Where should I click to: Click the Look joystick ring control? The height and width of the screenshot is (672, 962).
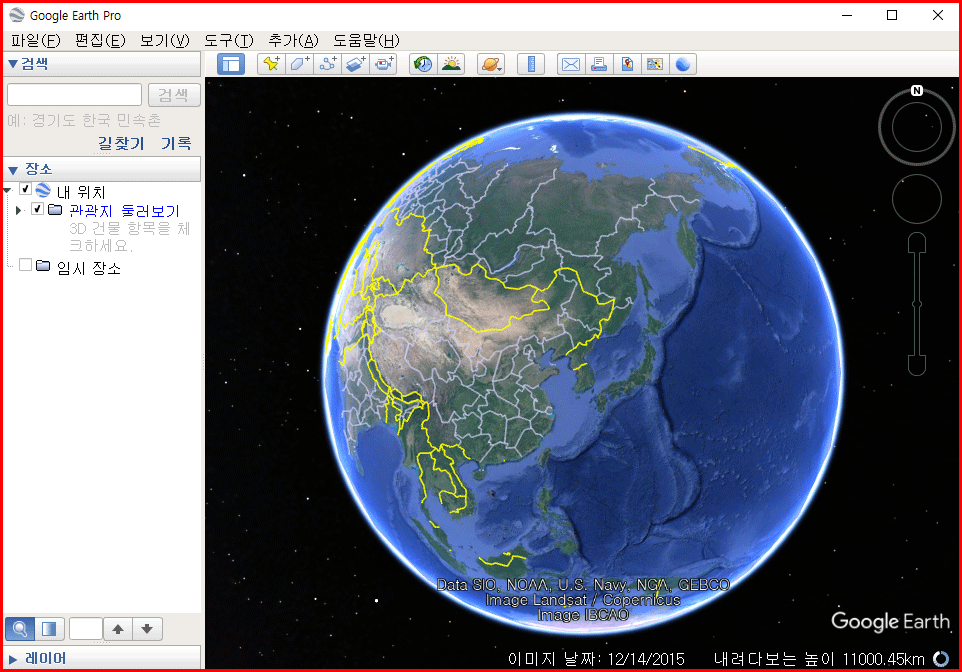917,127
